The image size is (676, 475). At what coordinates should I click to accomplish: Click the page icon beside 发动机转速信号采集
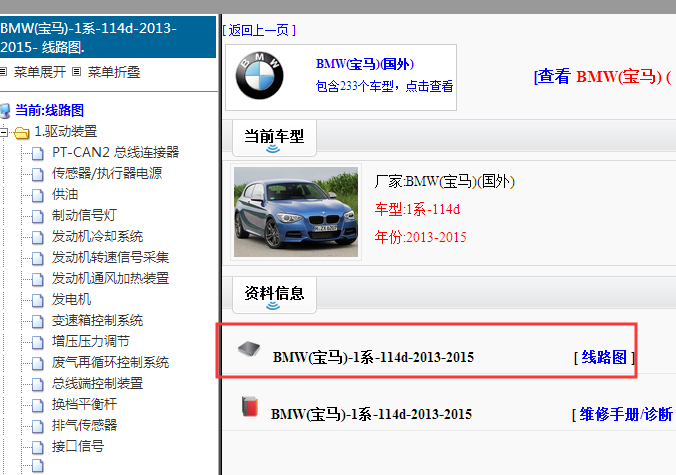click(x=38, y=258)
